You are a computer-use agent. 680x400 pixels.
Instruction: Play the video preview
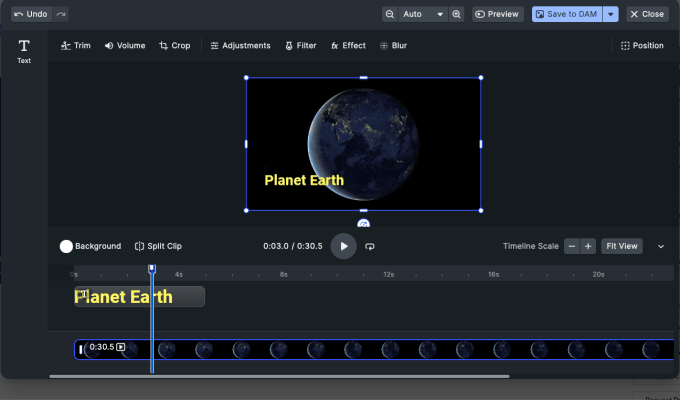click(344, 246)
